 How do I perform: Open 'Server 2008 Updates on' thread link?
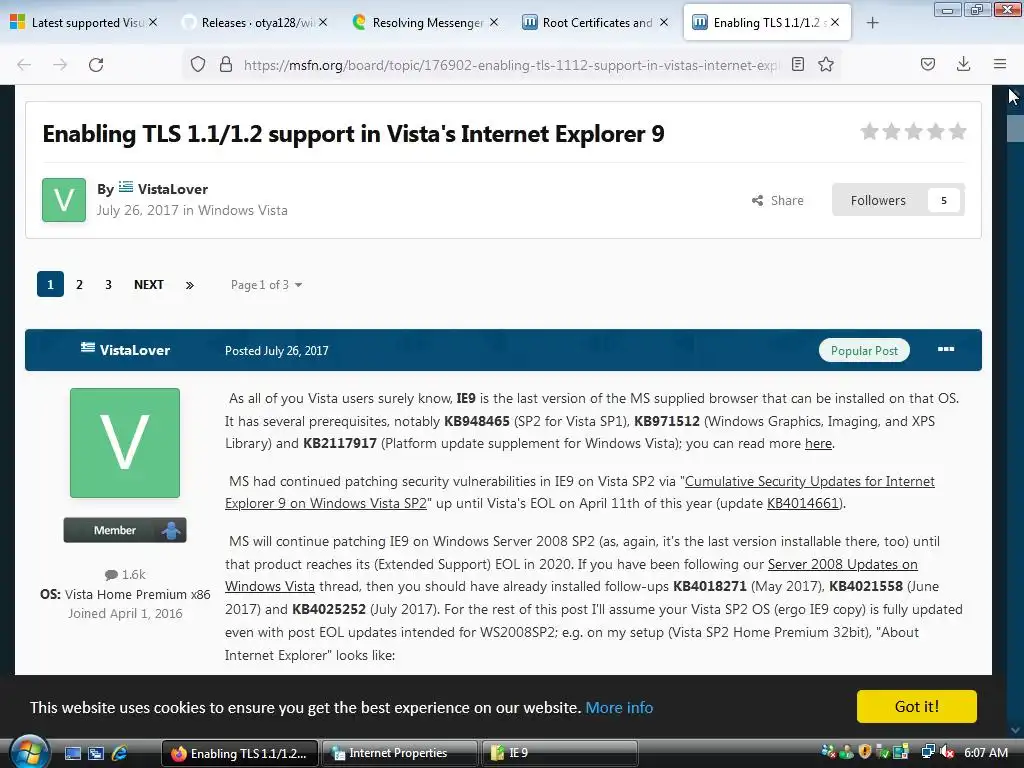coord(842,564)
